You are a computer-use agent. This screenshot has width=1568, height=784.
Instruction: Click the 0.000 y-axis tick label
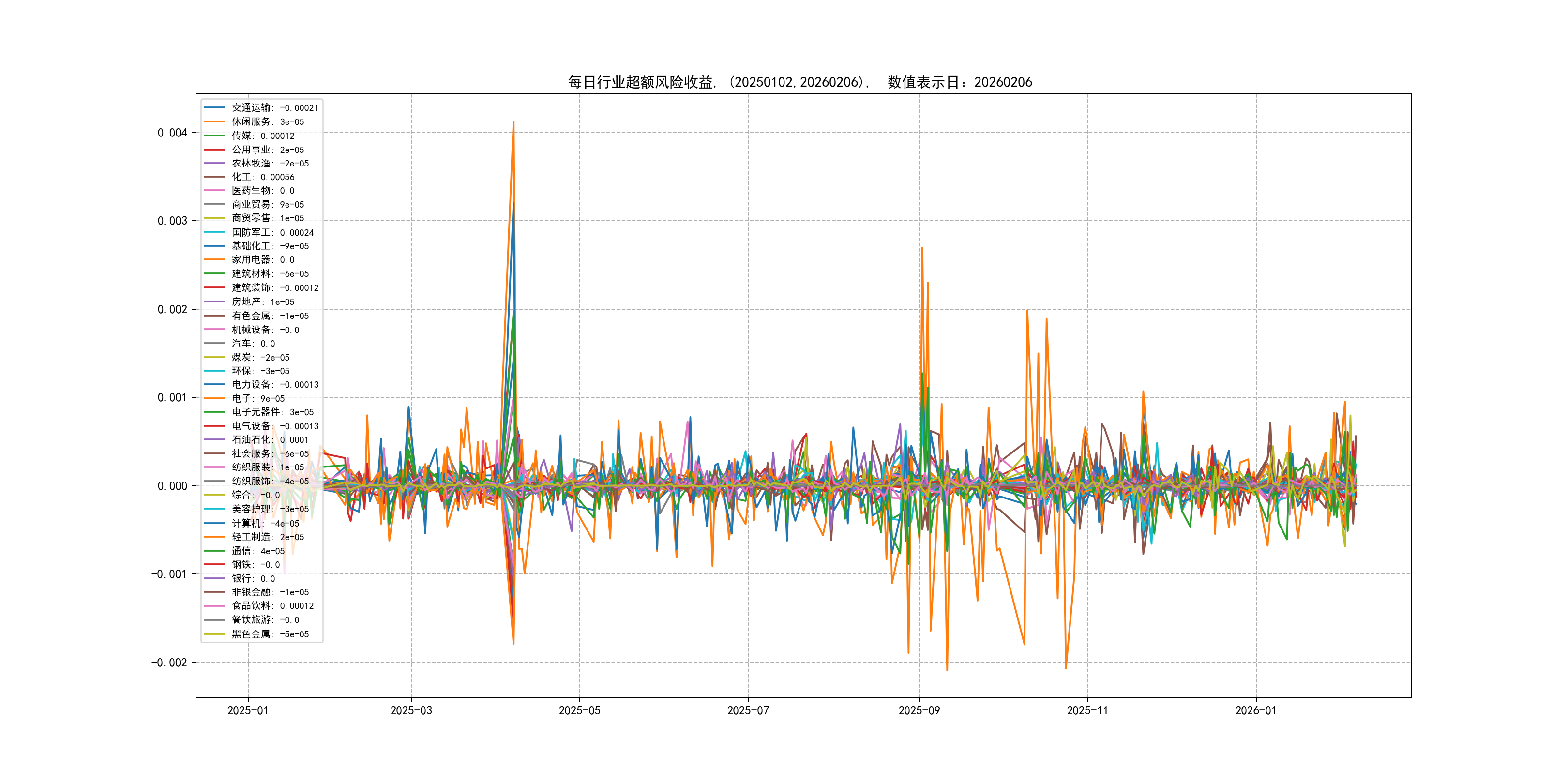(172, 486)
